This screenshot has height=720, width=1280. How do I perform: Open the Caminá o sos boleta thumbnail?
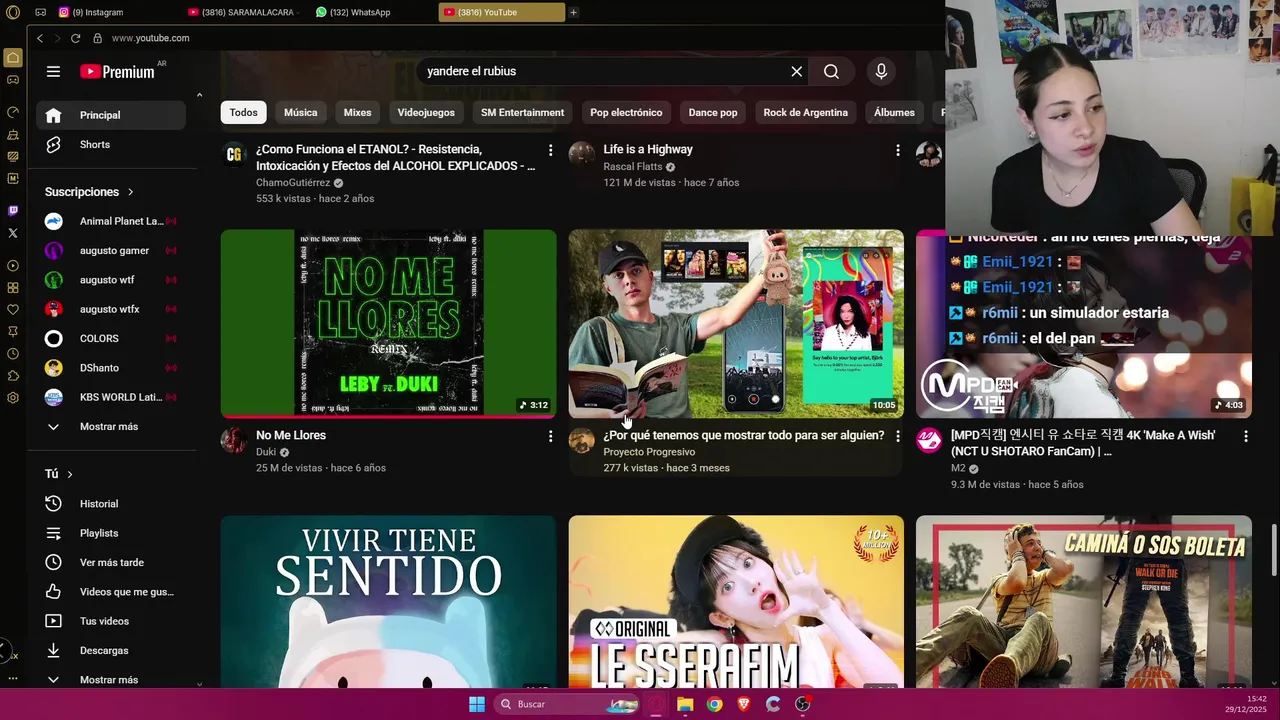click(x=1083, y=602)
